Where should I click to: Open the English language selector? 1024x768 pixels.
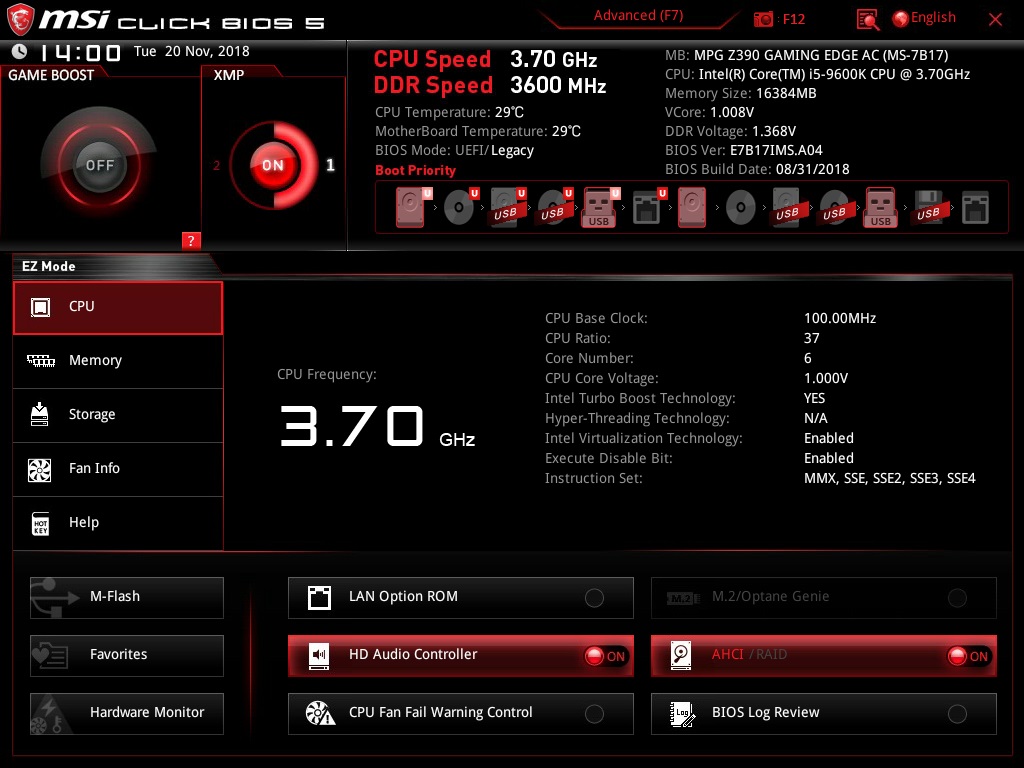coord(925,17)
